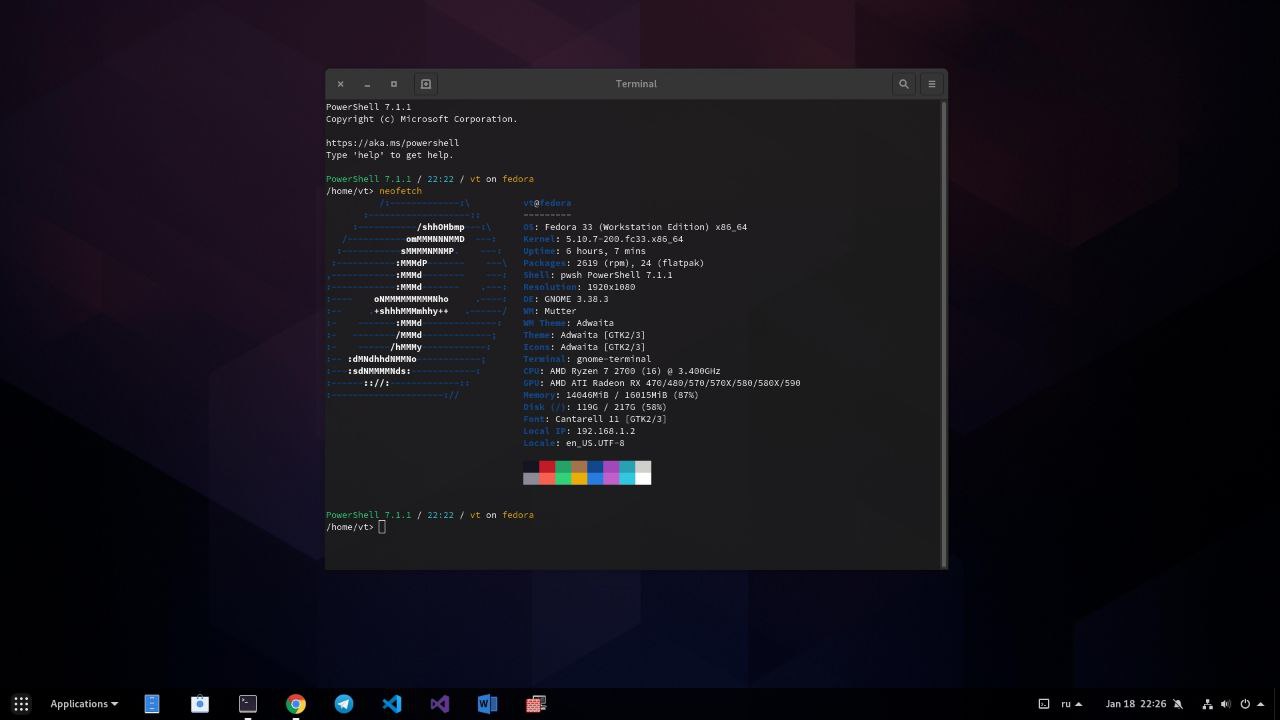
Task: Launch Visual Studio Code from taskbar
Action: [x=392, y=704]
